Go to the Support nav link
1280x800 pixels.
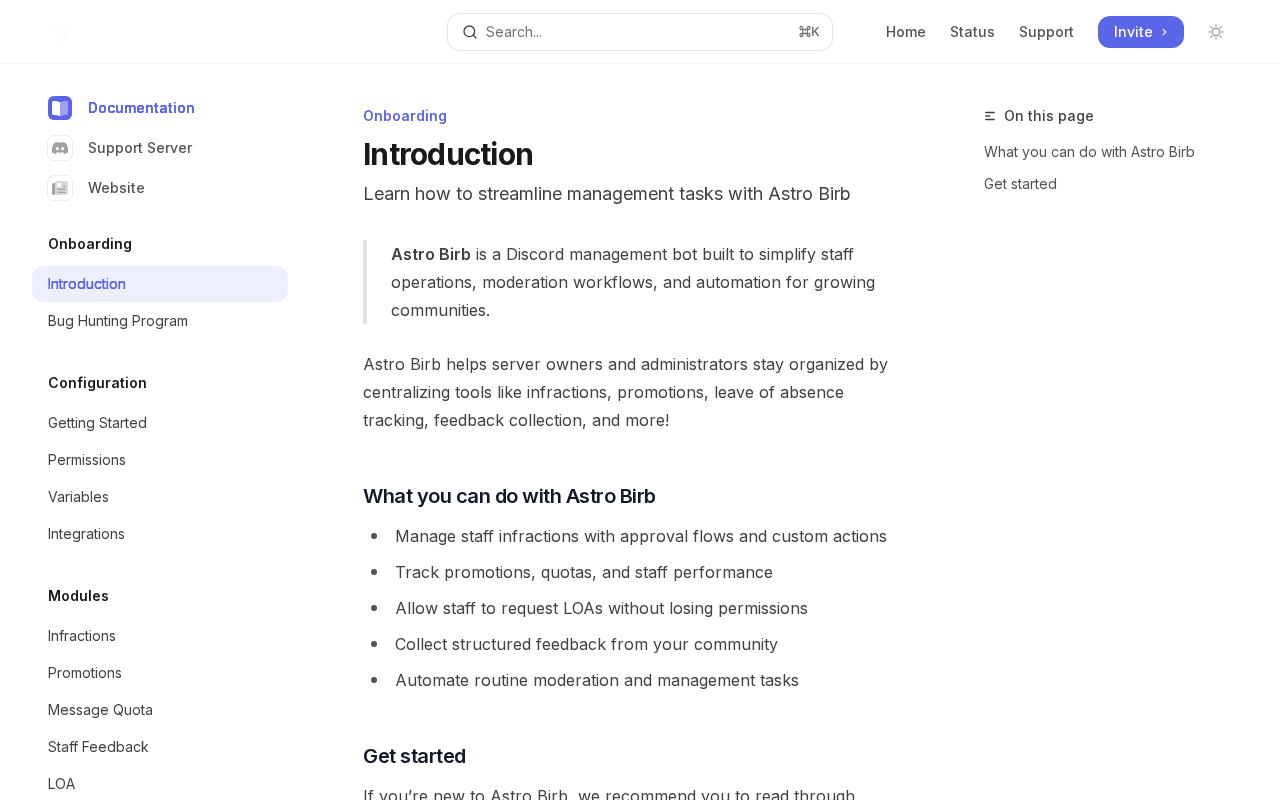1046,32
